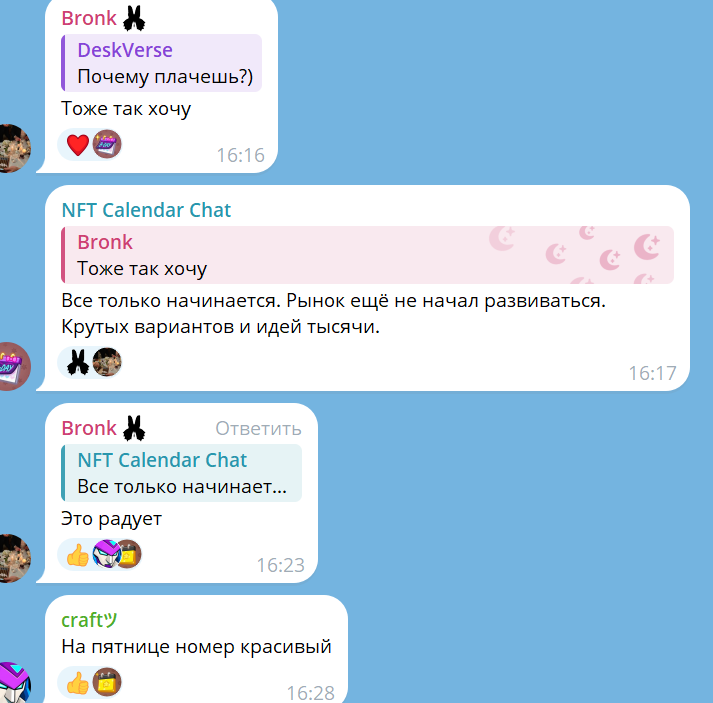Image resolution: width=713 pixels, height=703 pixels.
Task: Click the 'Ответить' reply button
Action: point(258,428)
